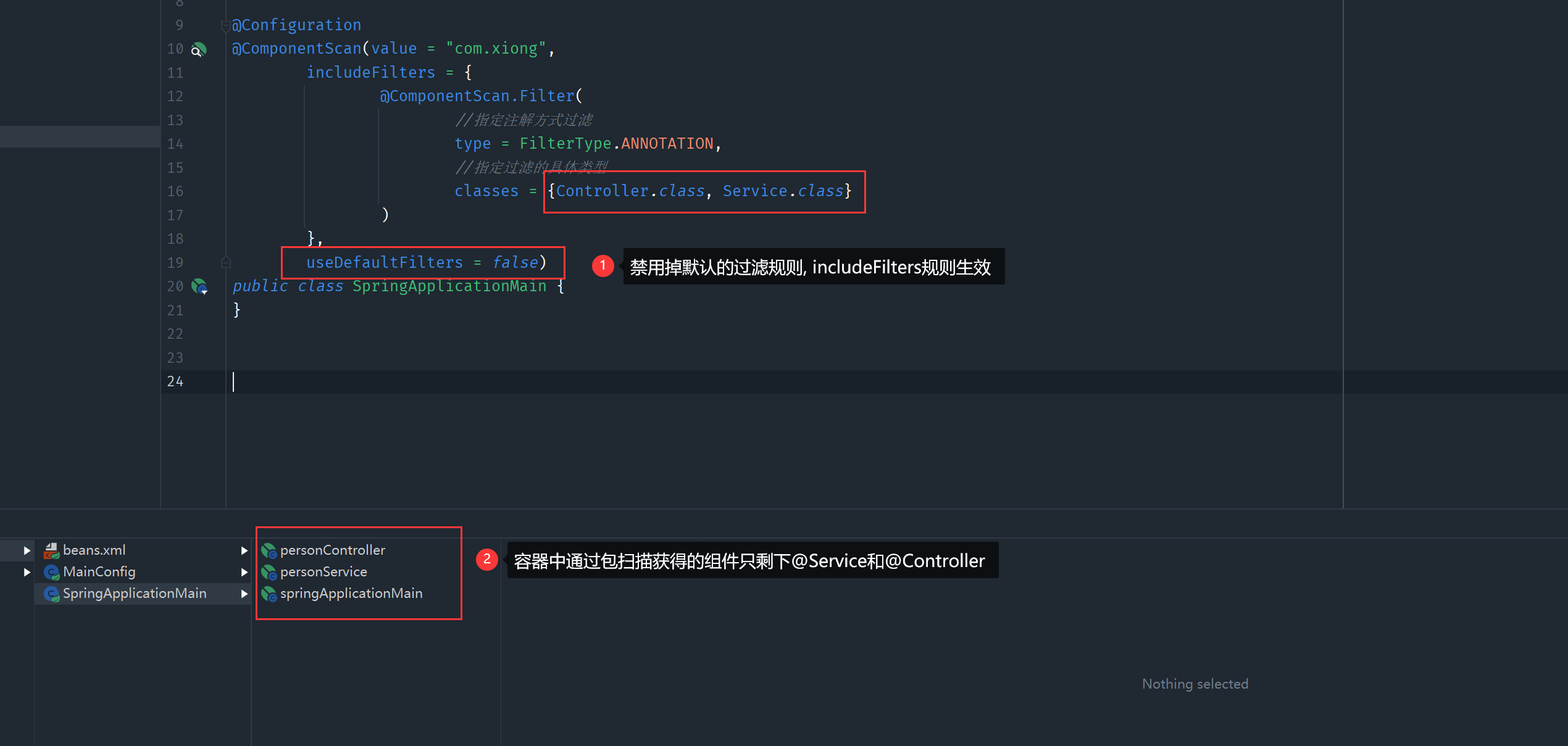Image resolution: width=1568 pixels, height=746 pixels.
Task: Expand the arrow left of beans.xml
Action: pos(27,550)
